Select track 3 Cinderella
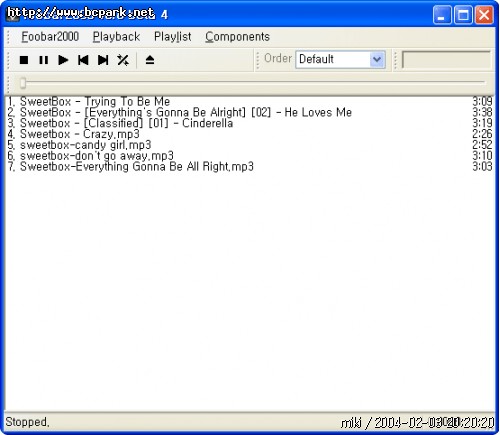 point(249,123)
